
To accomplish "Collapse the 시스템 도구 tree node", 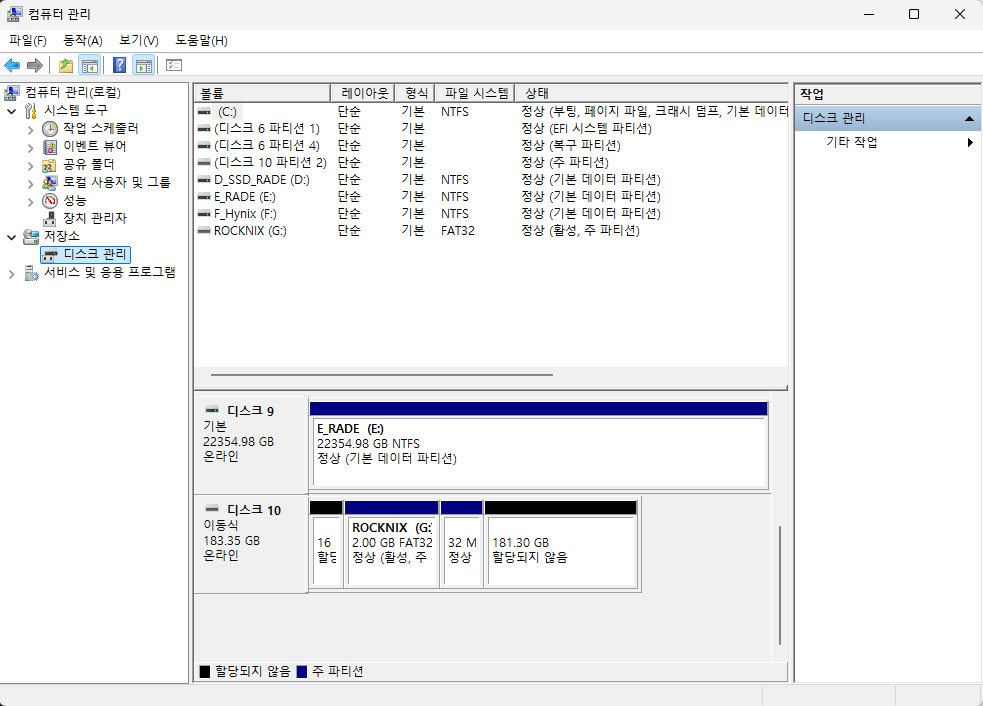I will pos(11,112).
